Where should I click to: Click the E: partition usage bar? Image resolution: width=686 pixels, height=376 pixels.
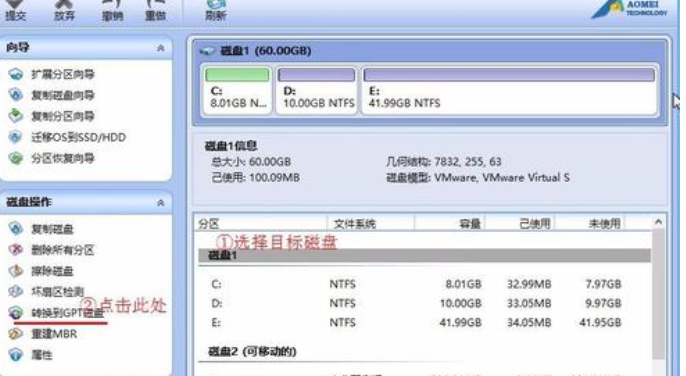[x=510, y=75]
